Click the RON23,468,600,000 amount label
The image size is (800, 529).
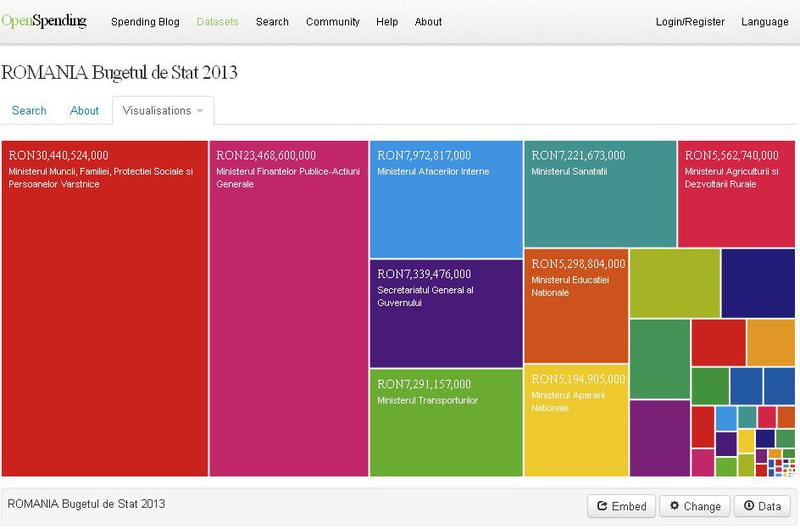tap(266, 155)
